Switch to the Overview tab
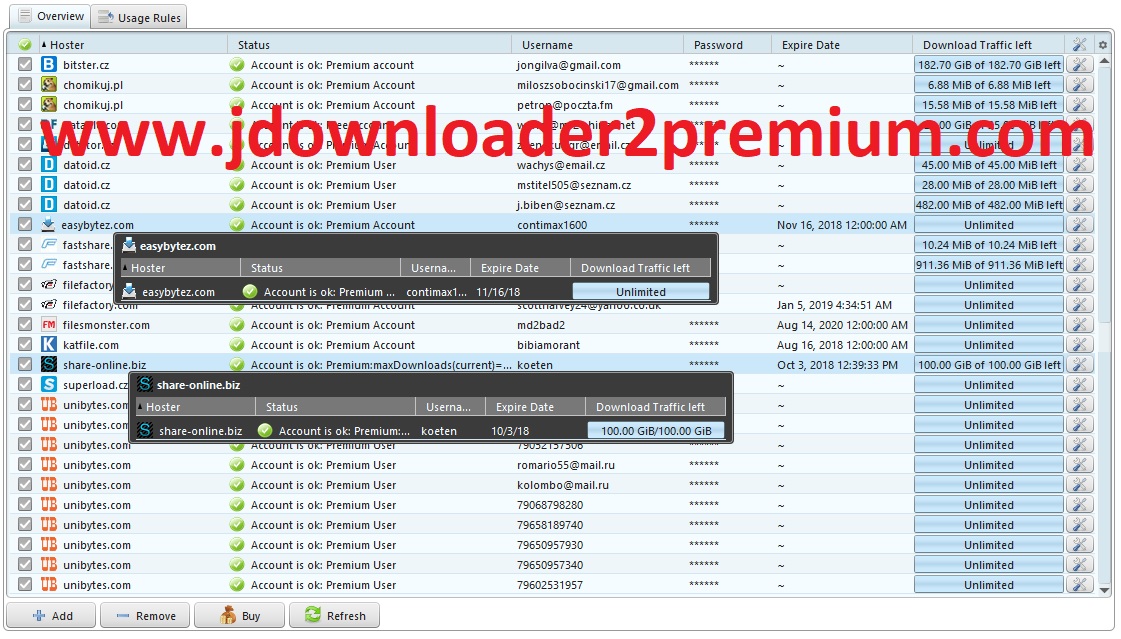This screenshot has width=1121, height=639. point(51,16)
